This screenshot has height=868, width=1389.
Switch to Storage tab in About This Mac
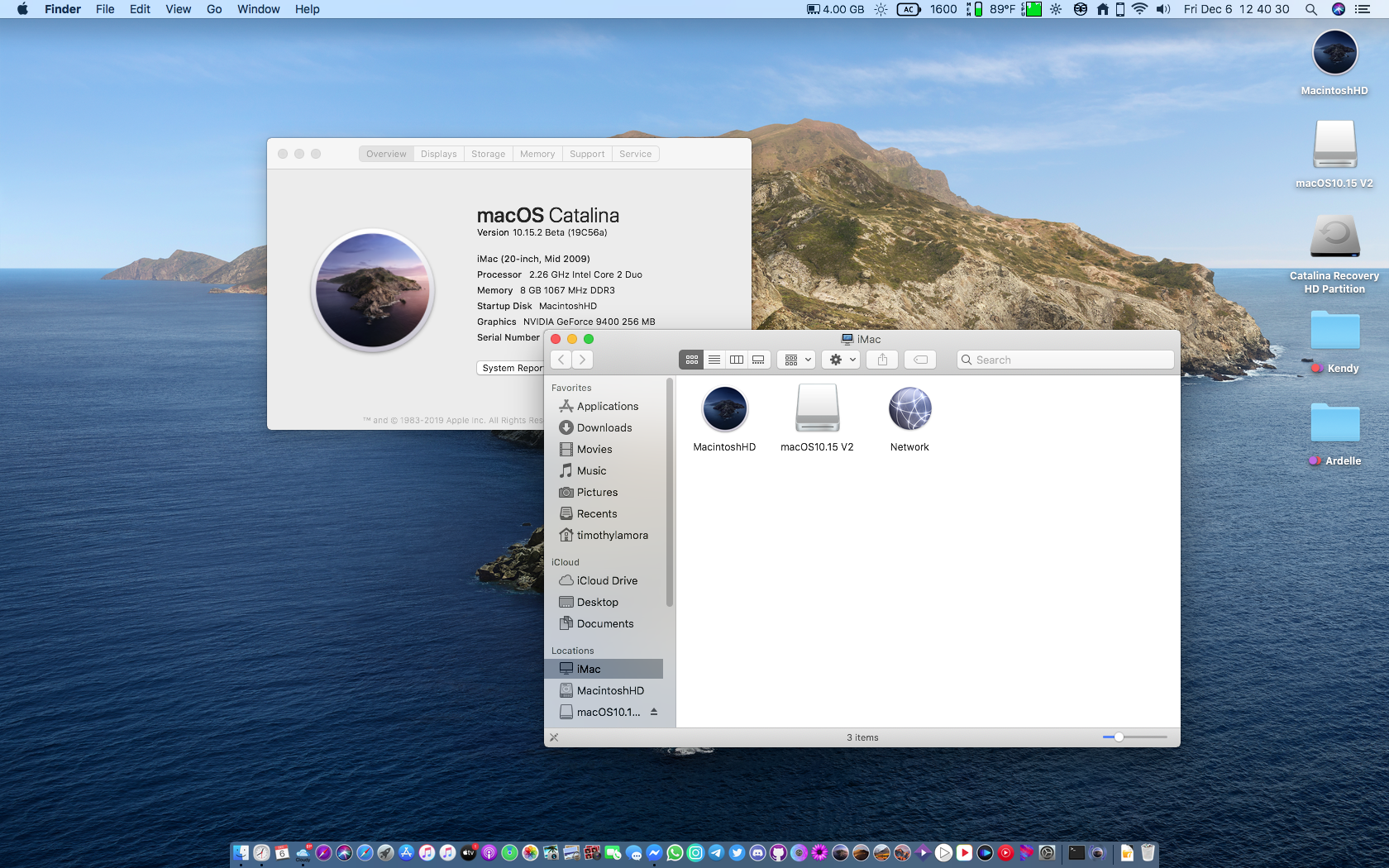tap(488, 154)
